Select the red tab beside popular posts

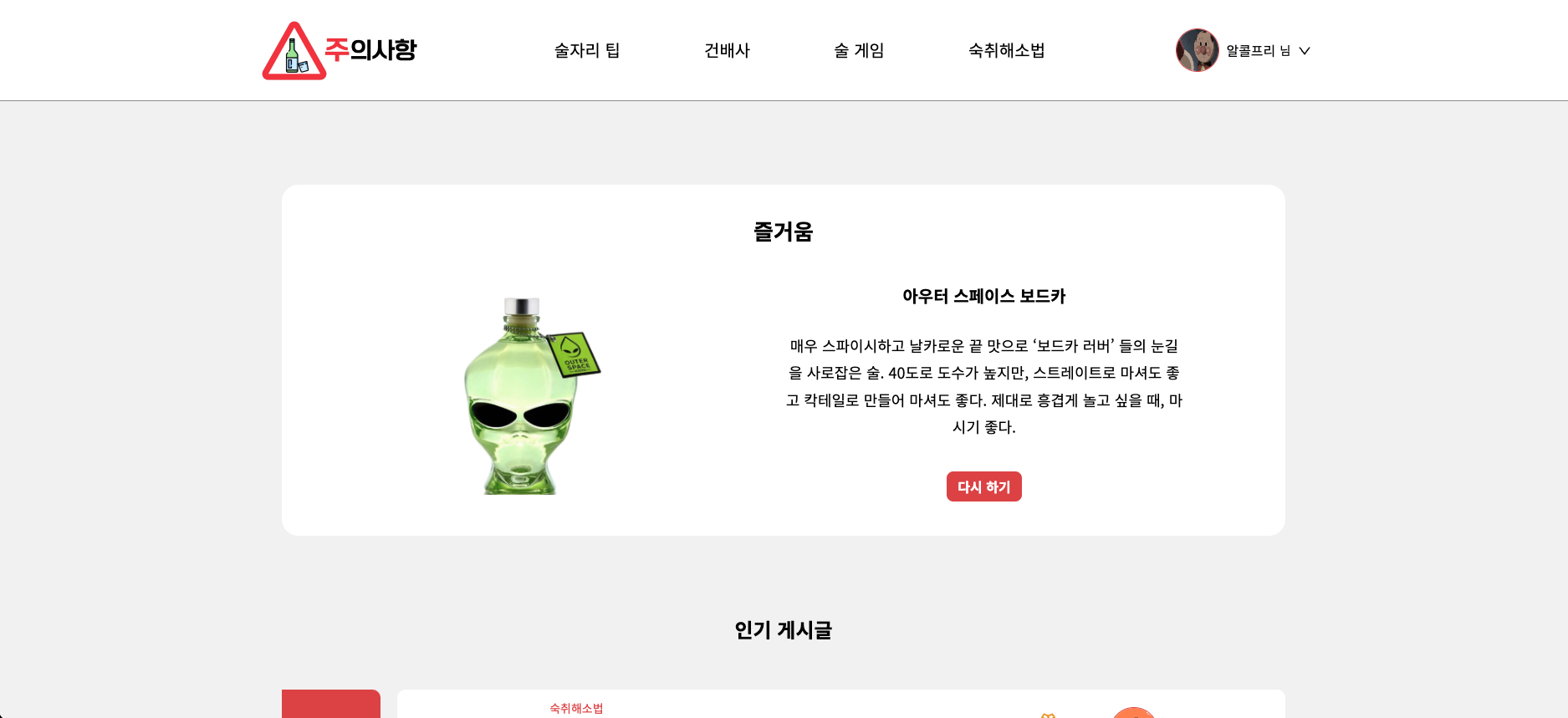tap(331, 704)
